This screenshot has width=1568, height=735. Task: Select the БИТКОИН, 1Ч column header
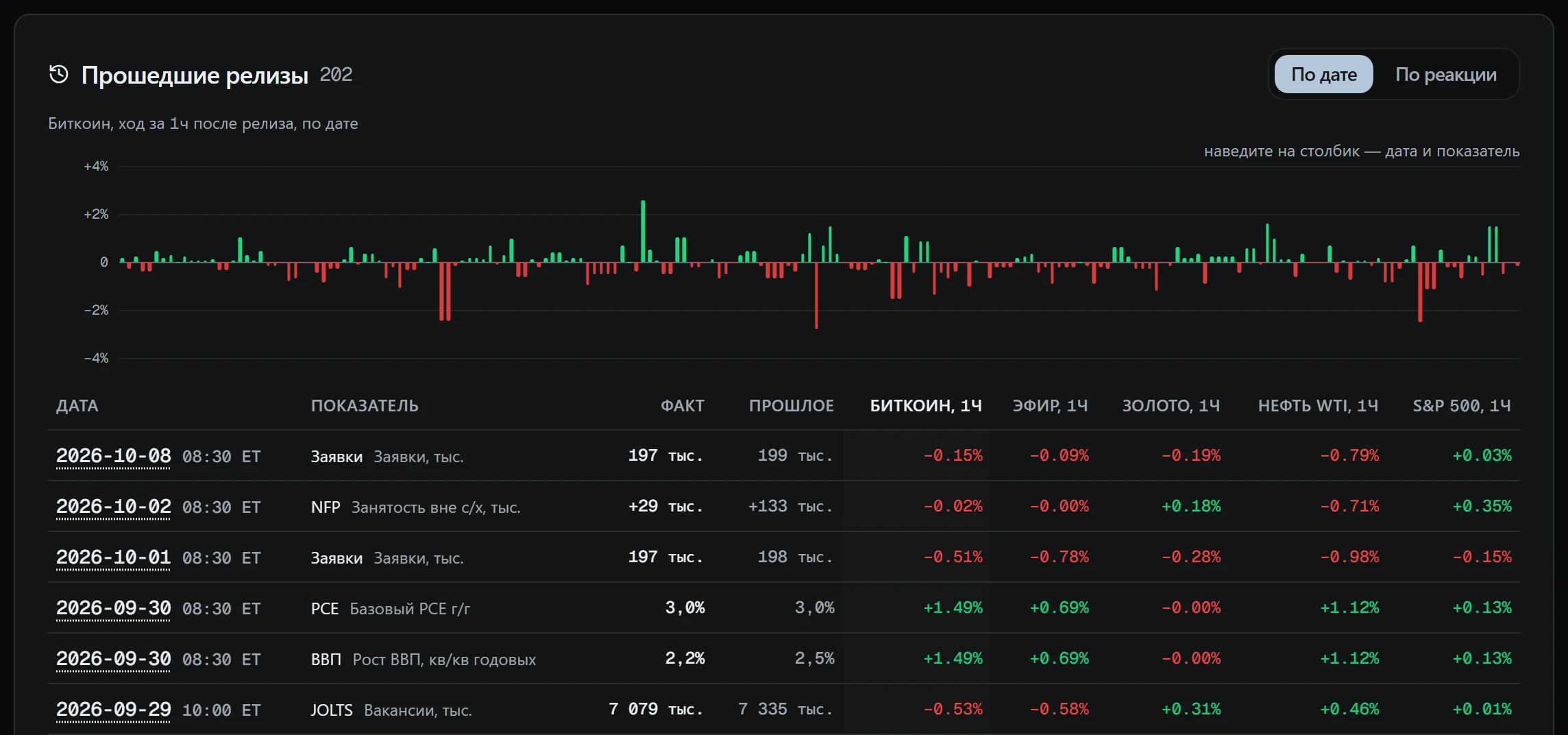[x=926, y=406]
